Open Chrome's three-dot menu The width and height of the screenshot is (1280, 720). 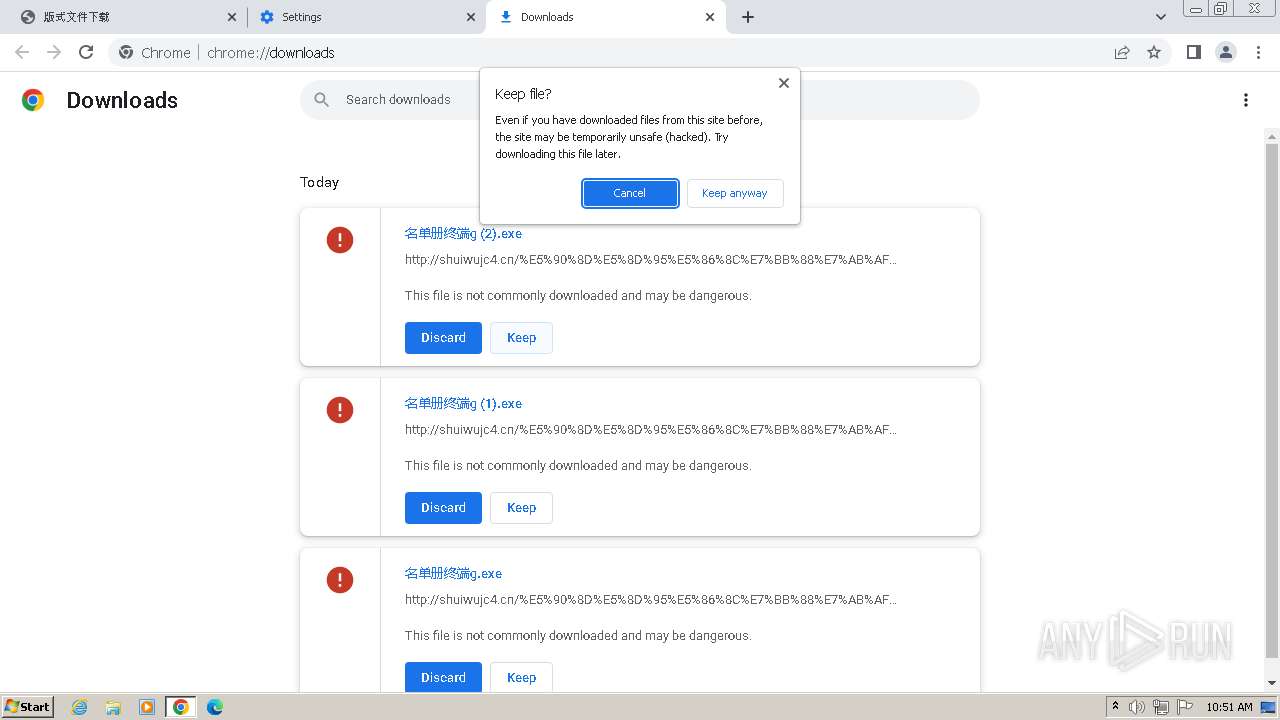click(x=1259, y=52)
